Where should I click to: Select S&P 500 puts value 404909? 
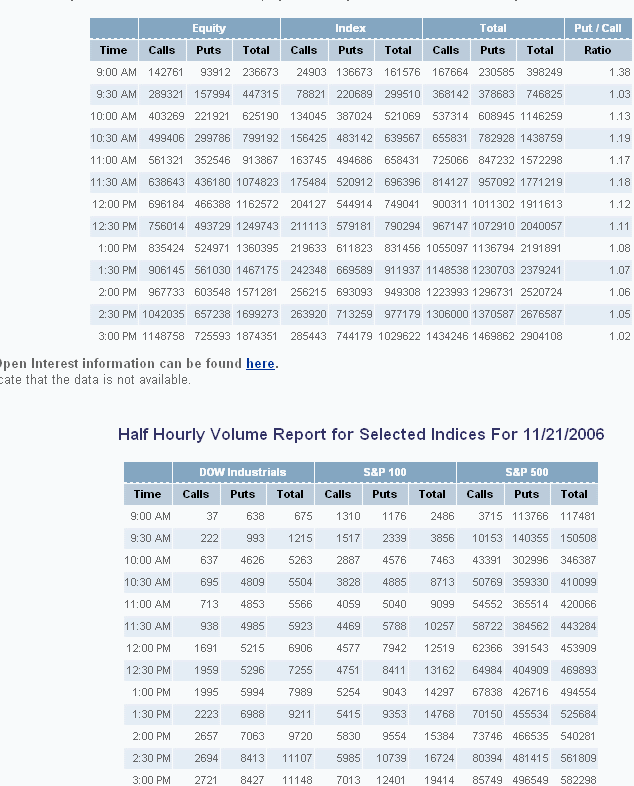[x=530, y=670]
